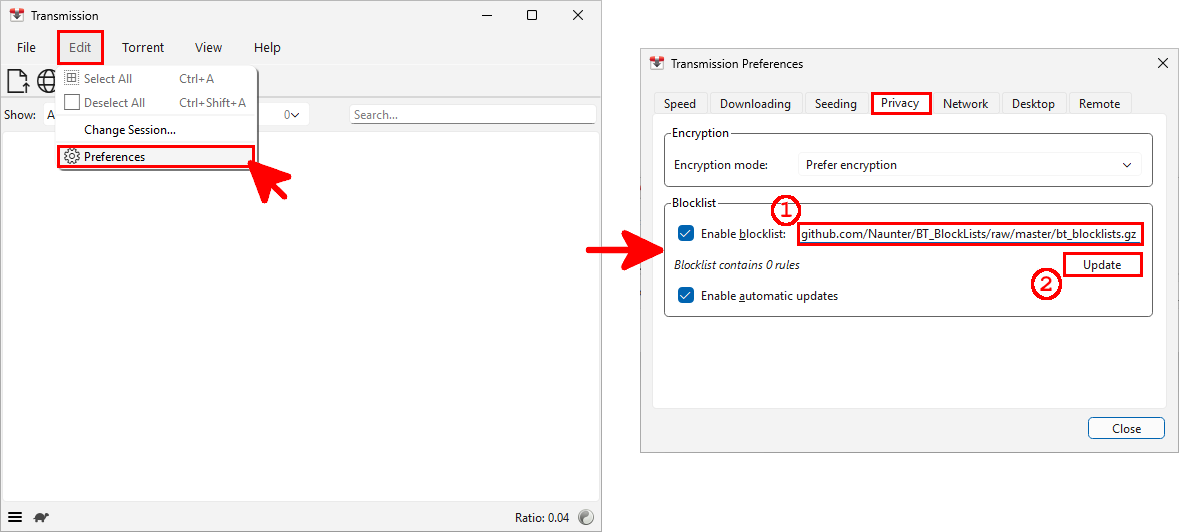Click the X on the Preferences title bar
1179x532 pixels.
(x=1162, y=64)
